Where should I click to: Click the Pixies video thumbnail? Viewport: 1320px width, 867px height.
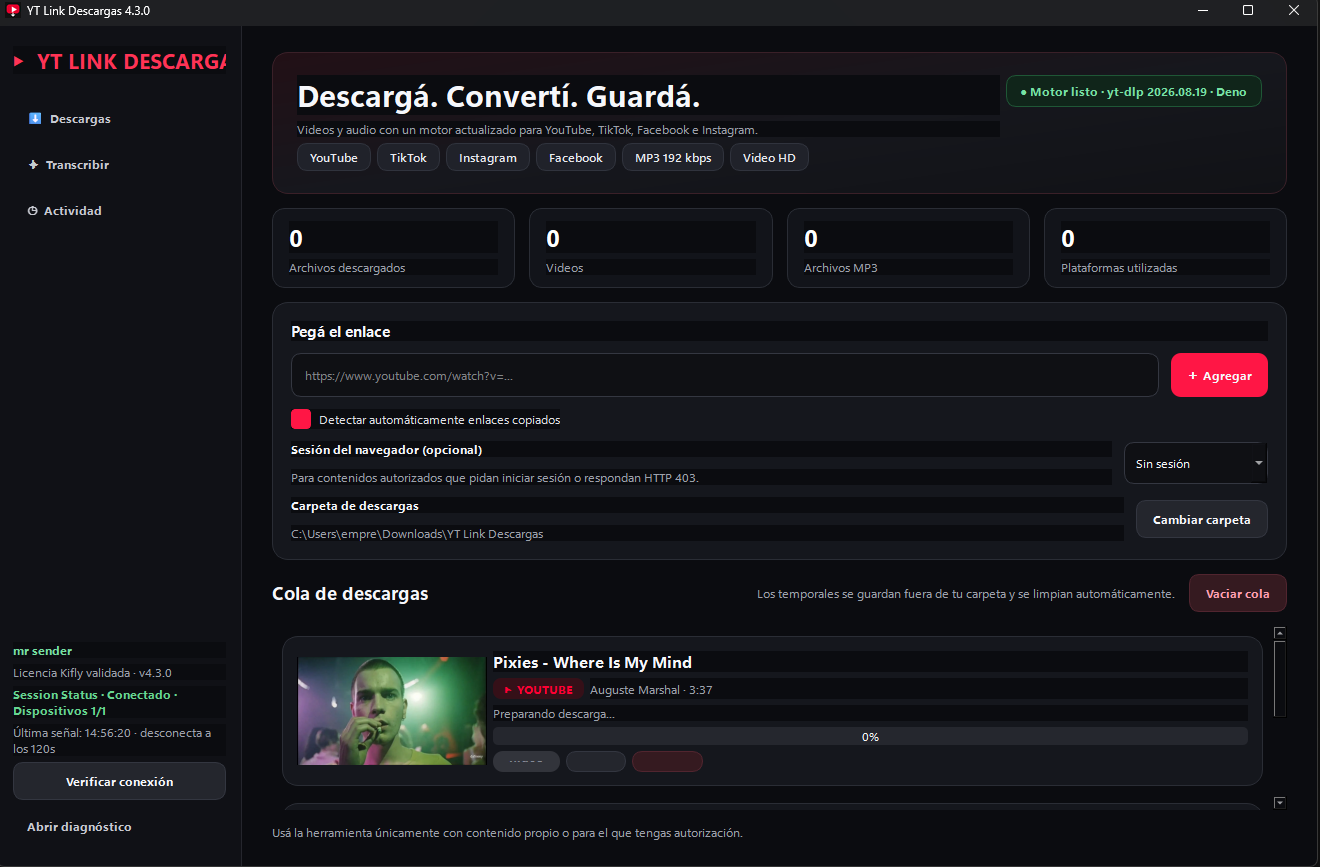tap(392, 711)
